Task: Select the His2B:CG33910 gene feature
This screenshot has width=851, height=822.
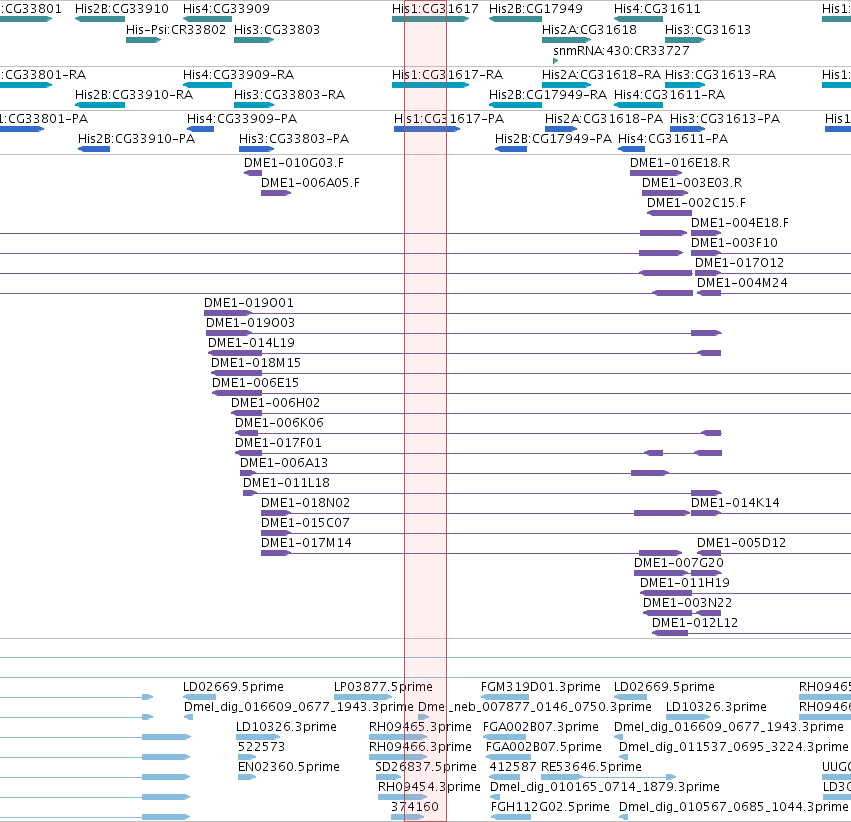Action: click(100, 19)
